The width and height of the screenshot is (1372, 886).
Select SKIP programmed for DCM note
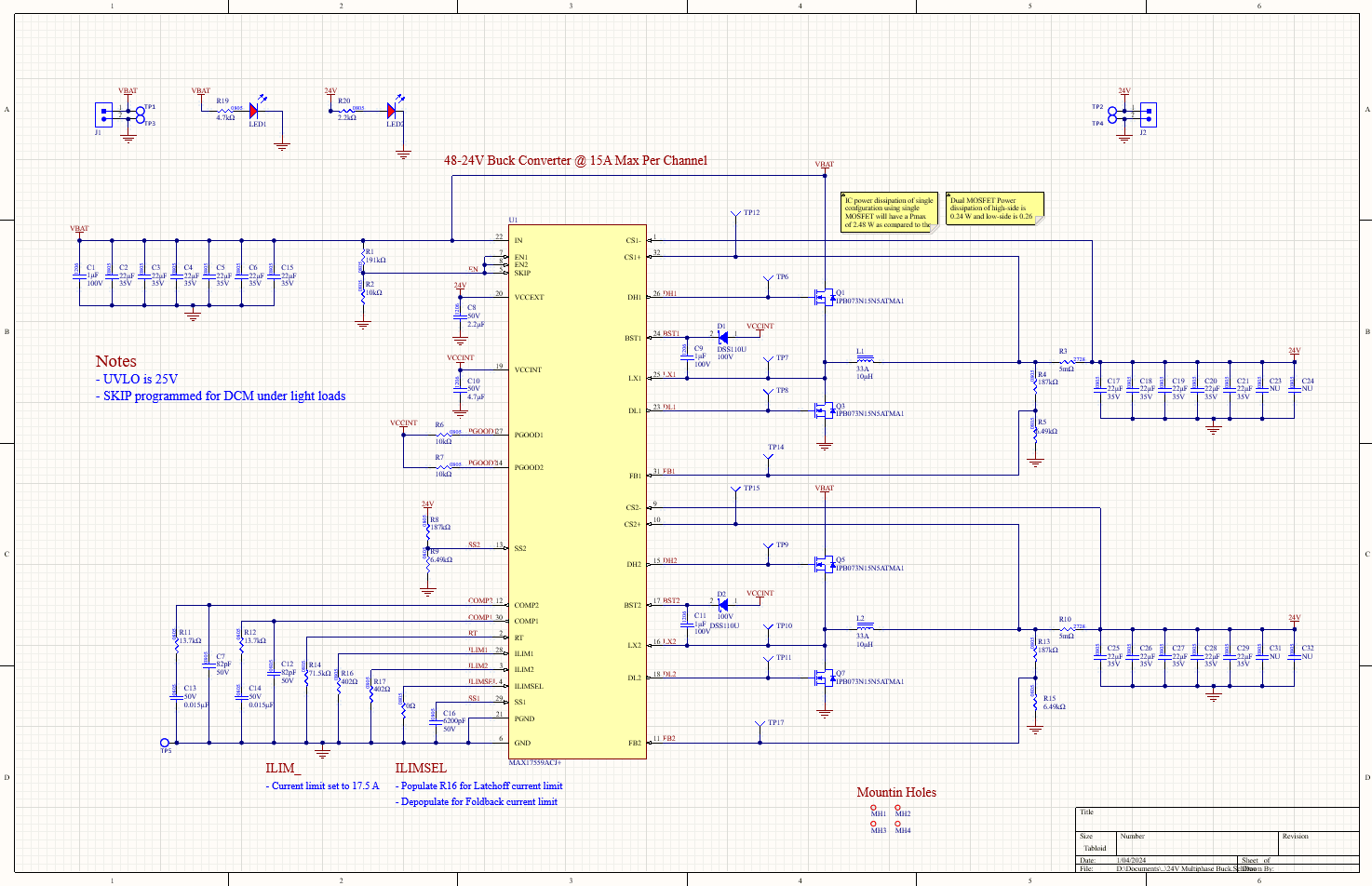click(221, 396)
